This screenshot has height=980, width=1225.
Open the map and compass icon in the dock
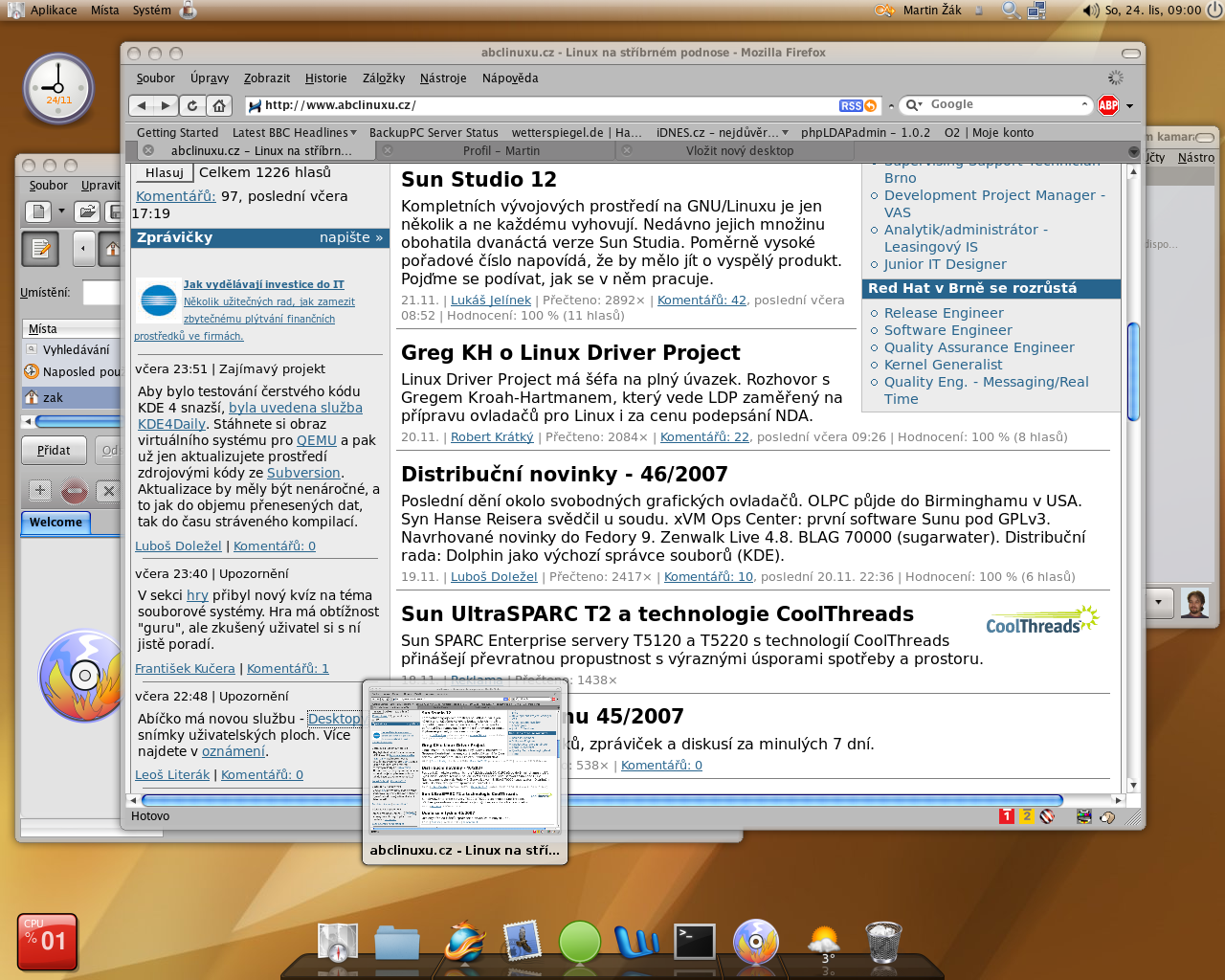pyautogui.click(x=337, y=942)
